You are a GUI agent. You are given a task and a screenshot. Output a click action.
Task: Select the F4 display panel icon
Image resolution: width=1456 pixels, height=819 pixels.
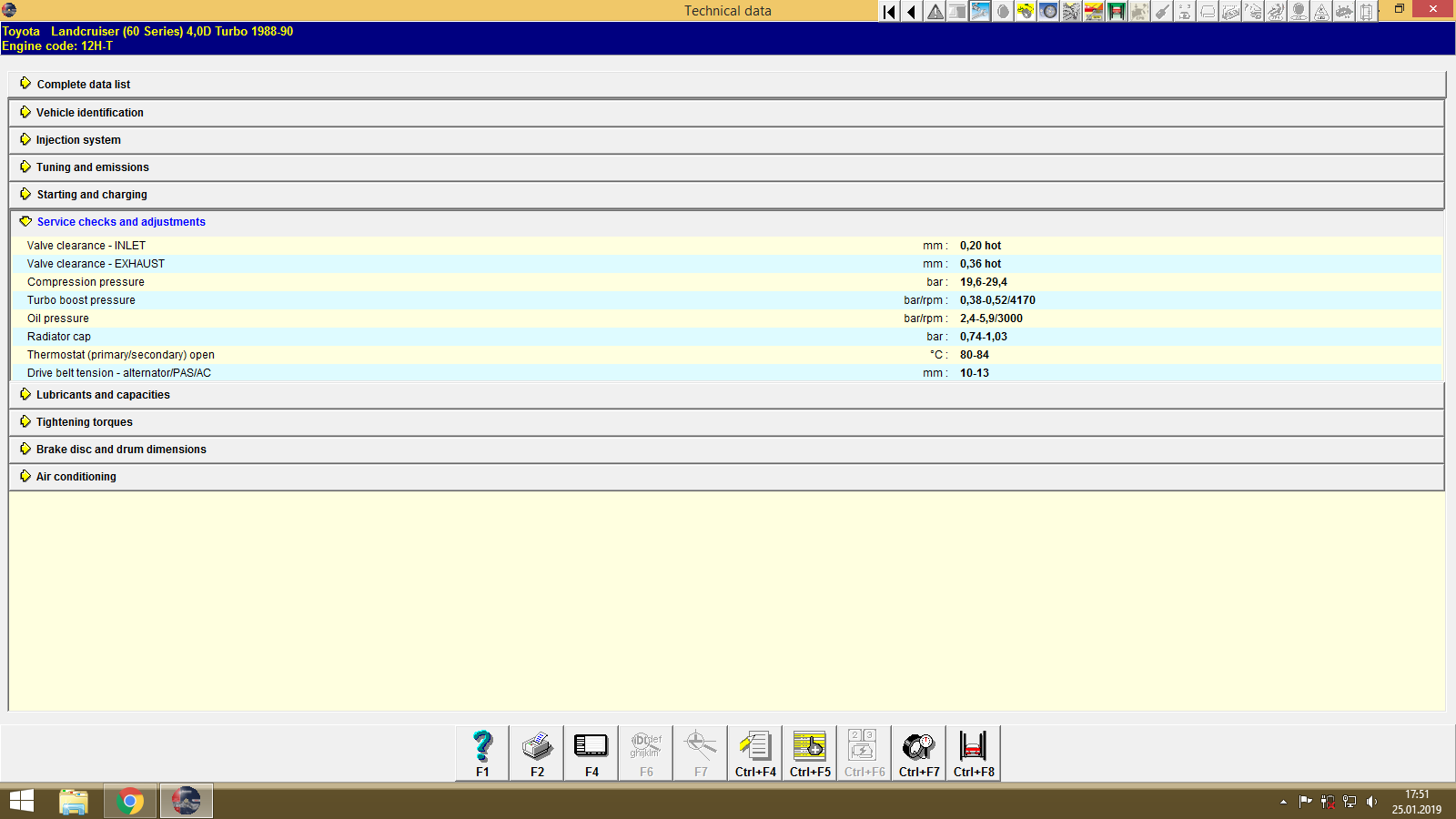click(x=591, y=752)
